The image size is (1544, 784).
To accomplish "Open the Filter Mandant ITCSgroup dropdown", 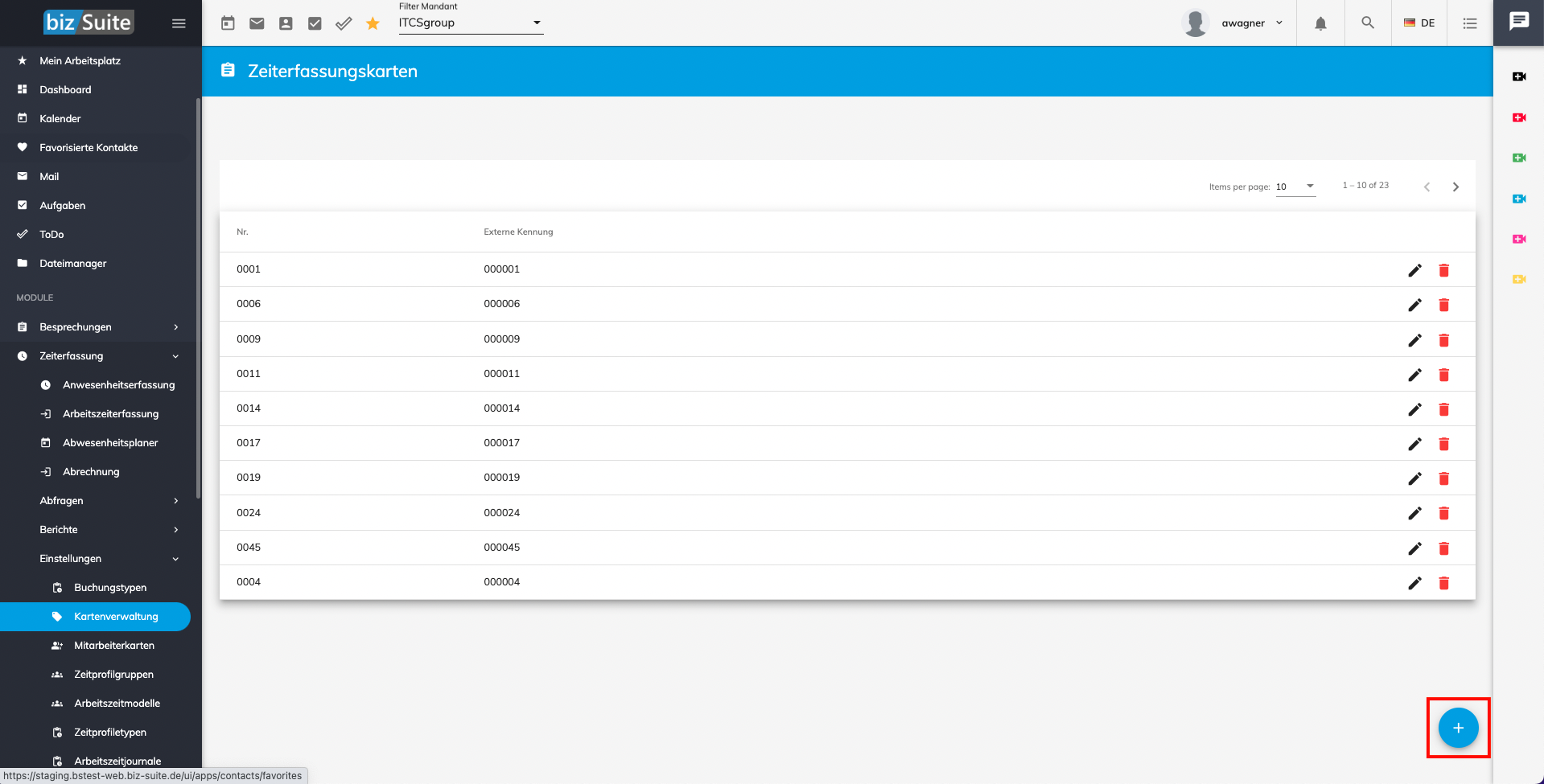I will [x=471, y=23].
